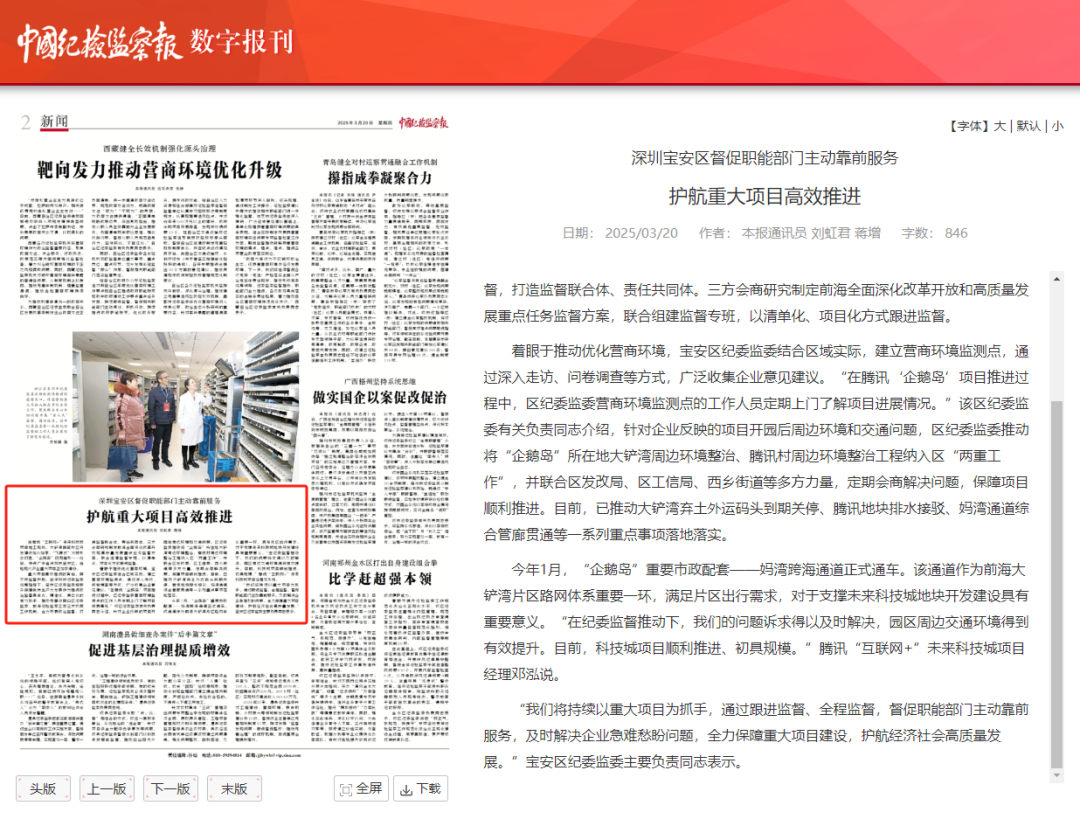Set font size to 大

click(999, 126)
